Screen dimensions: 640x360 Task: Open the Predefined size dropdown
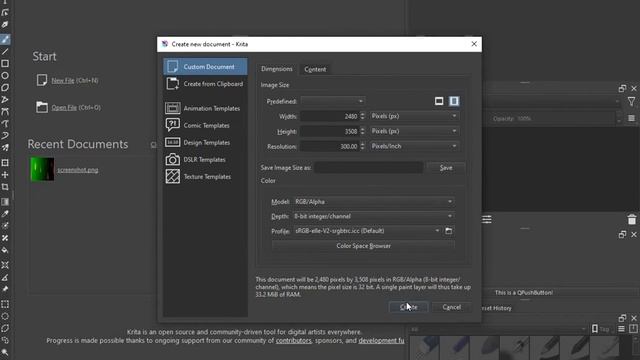[x=333, y=101]
